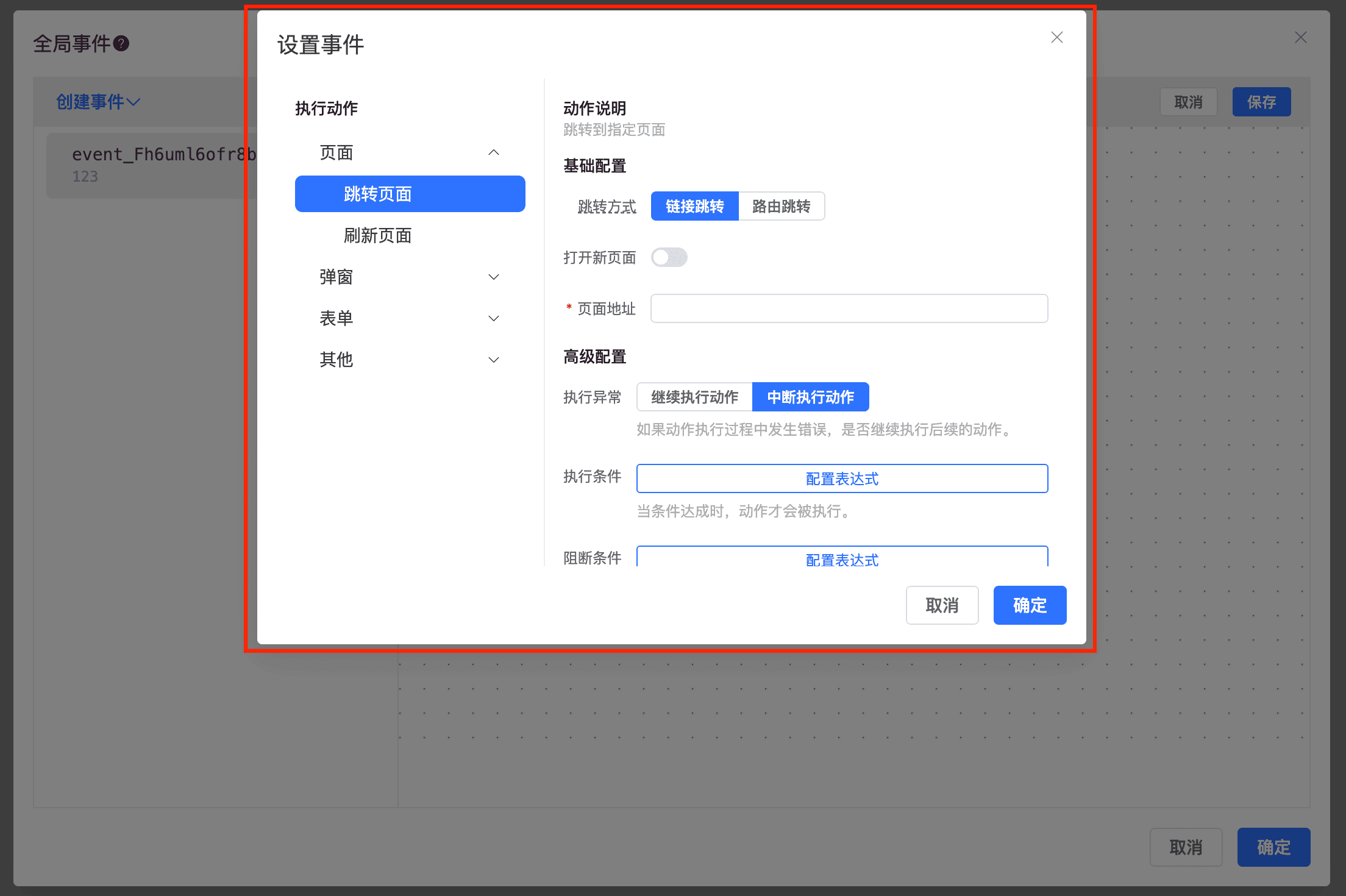The height and width of the screenshot is (896, 1346).
Task: Click the 页面地址 input field
Action: (849, 308)
